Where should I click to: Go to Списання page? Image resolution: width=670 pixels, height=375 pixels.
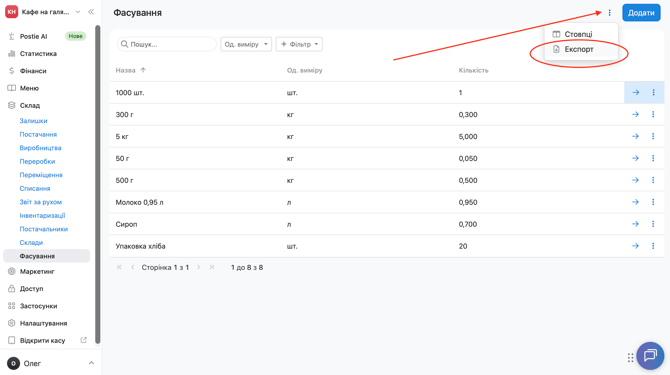click(35, 188)
